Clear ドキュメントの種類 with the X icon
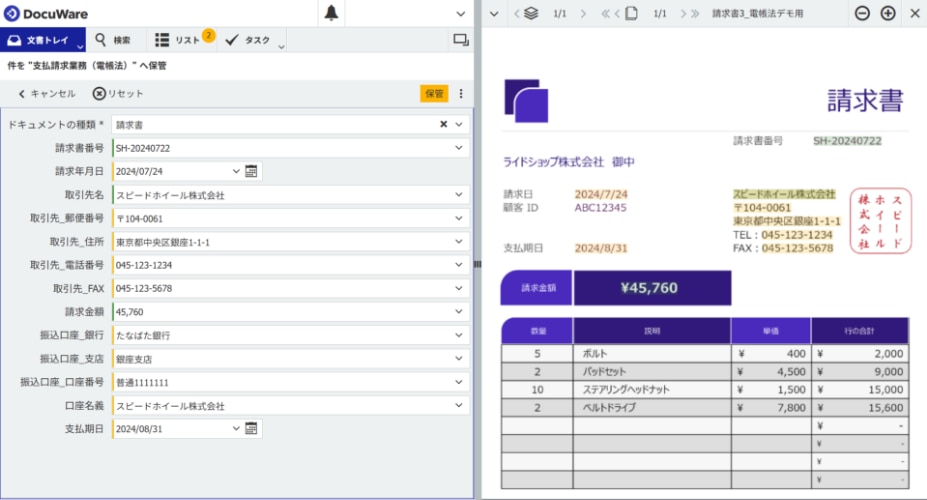927x500 pixels. [x=443, y=125]
